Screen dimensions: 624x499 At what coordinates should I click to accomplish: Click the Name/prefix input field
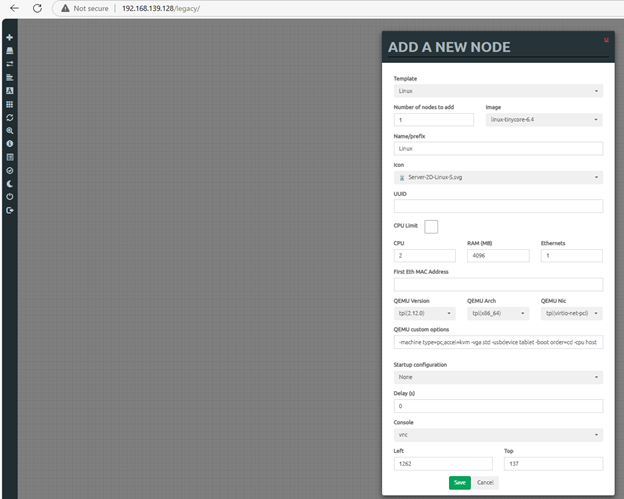point(498,148)
